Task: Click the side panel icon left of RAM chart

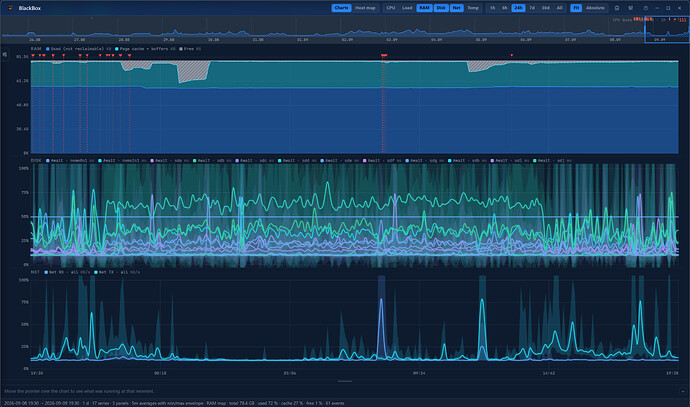Action: tap(5, 55)
